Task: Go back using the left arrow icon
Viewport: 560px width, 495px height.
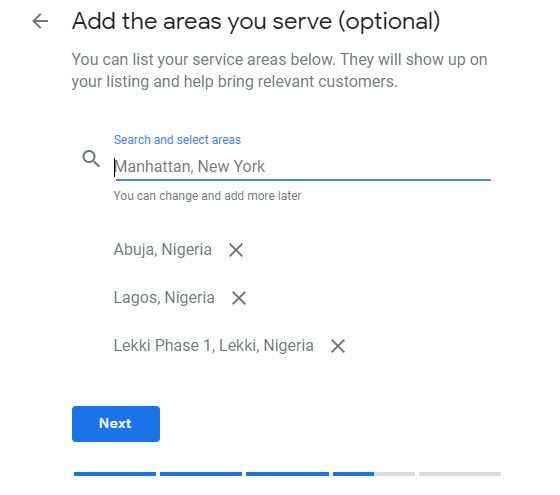Action: point(40,21)
